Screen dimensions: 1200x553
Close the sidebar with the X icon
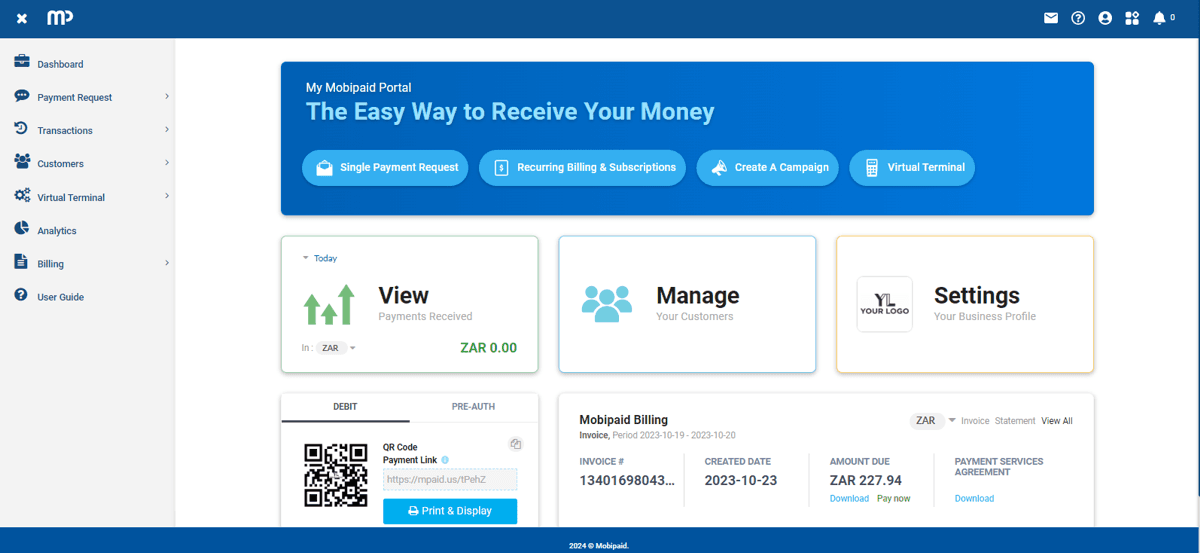(x=22, y=19)
